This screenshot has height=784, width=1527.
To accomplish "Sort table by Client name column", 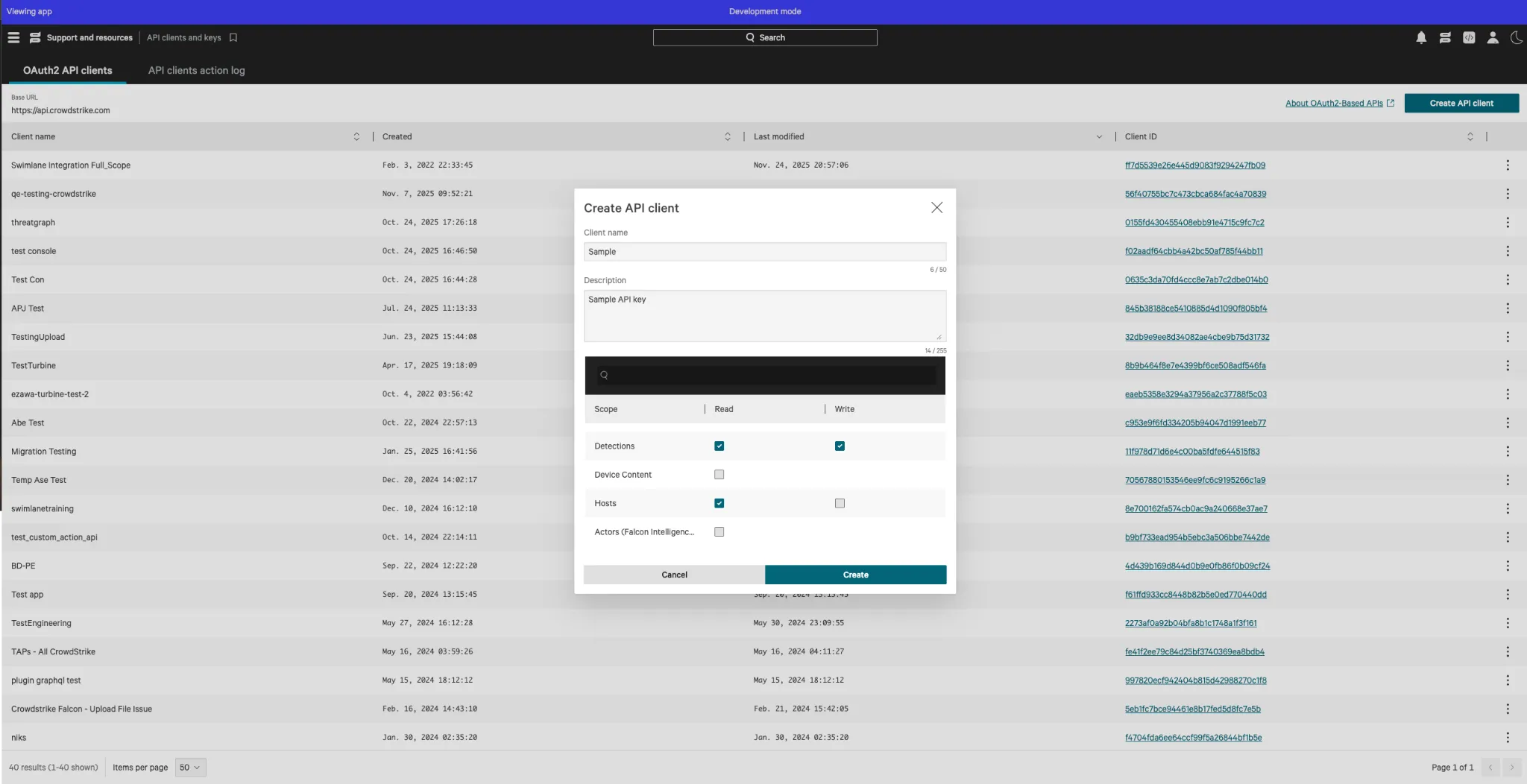I will pyautogui.click(x=356, y=136).
